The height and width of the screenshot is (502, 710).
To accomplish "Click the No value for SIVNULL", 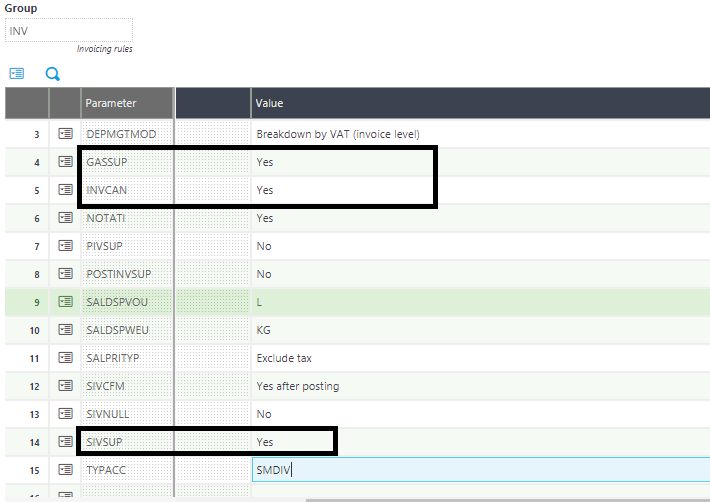I will click(264, 414).
